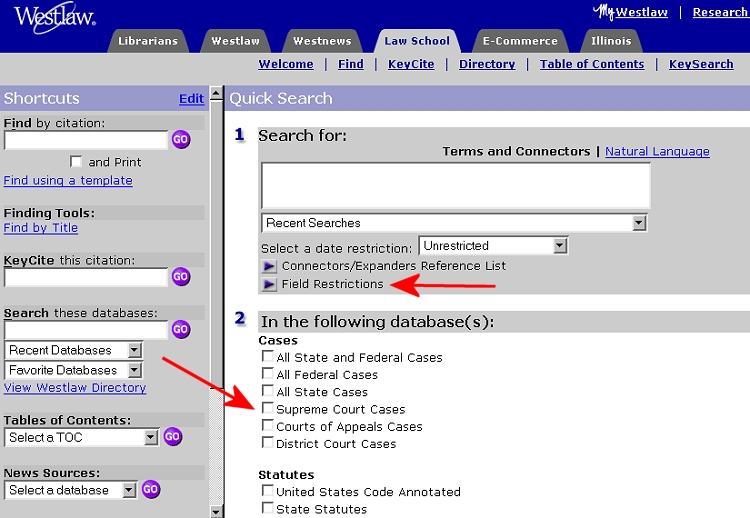This screenshot has height=518, width=750.
Task: Open the KeyCite navigation link
Action: click(411, 64)
